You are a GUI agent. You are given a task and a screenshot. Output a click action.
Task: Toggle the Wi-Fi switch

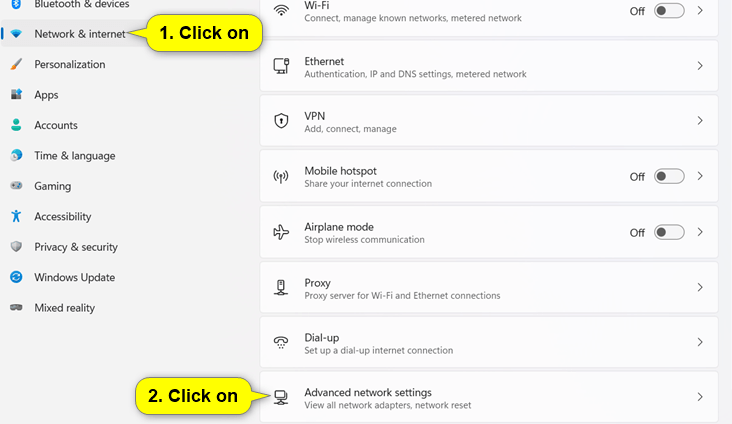[668, 10]
